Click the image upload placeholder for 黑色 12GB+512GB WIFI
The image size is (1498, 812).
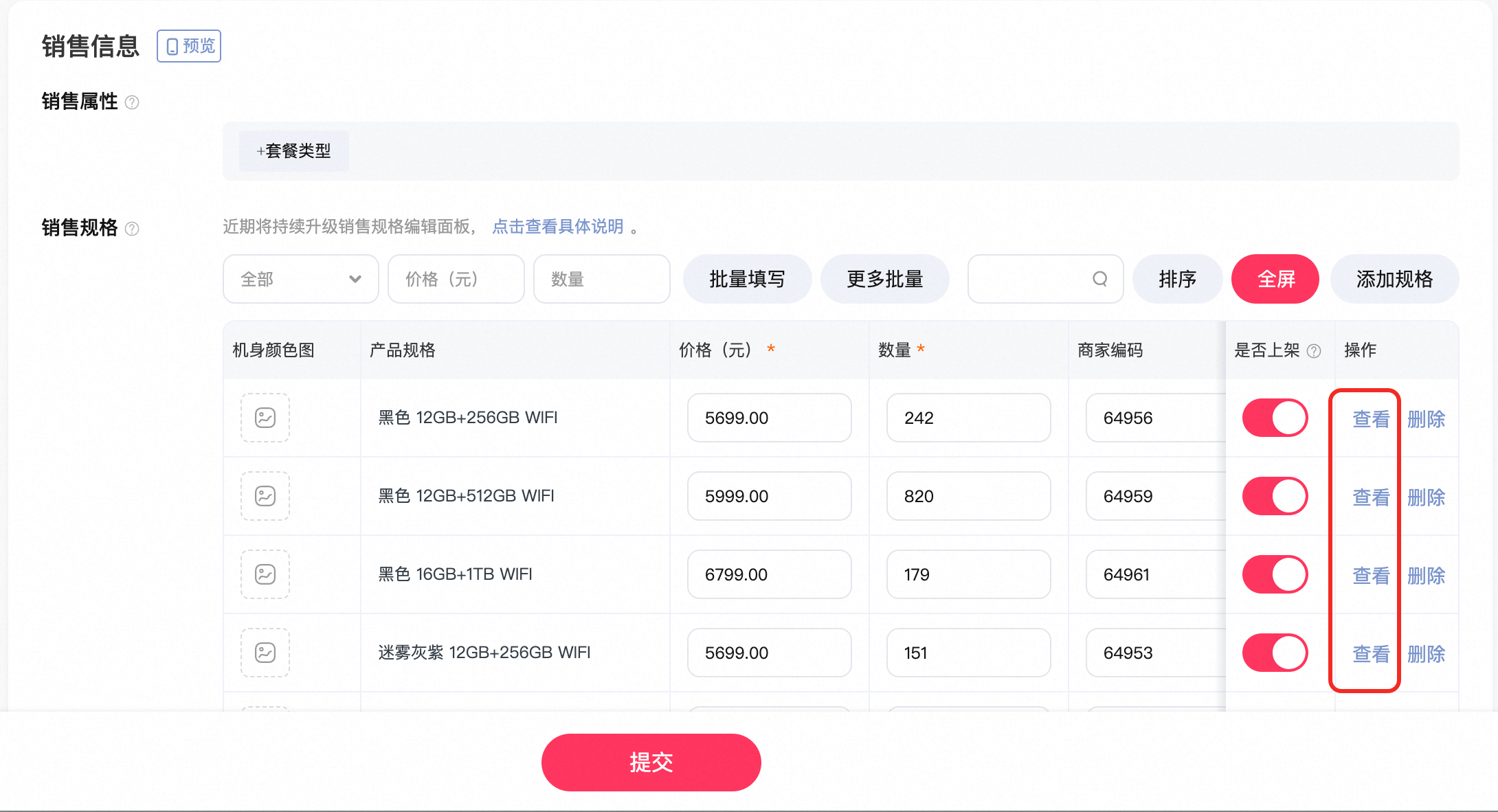click(265, 496)
